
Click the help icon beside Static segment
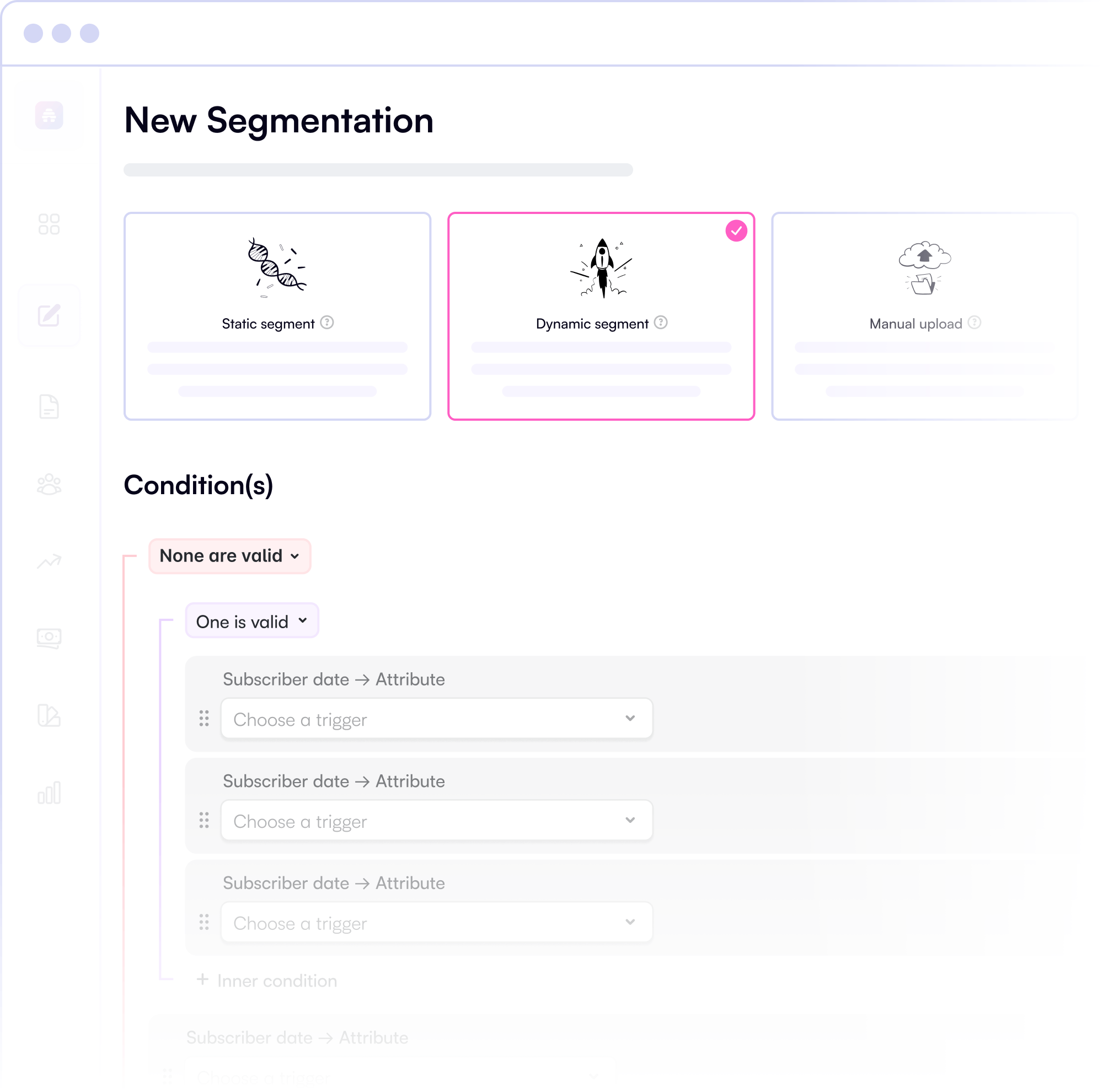coord(327,323)
